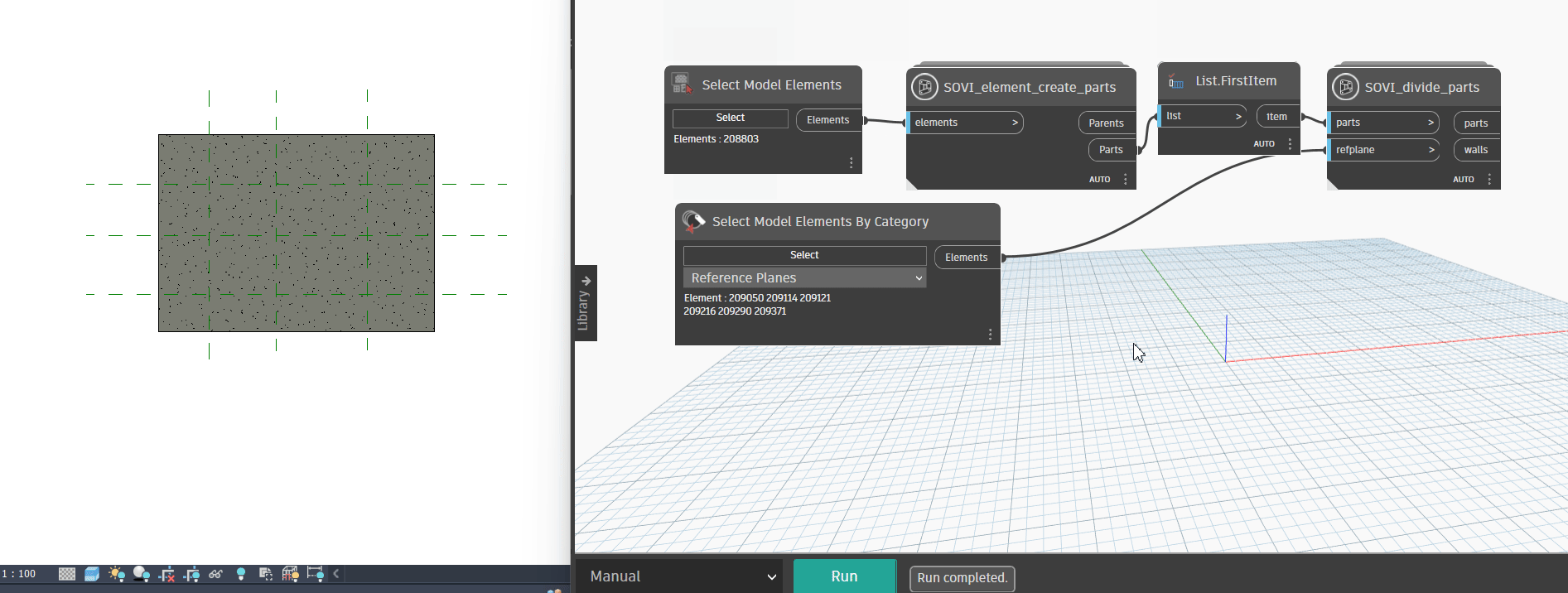Open Select Model Elements node options menu
The height and width of the screenshot is (593, 1568).
851,163
